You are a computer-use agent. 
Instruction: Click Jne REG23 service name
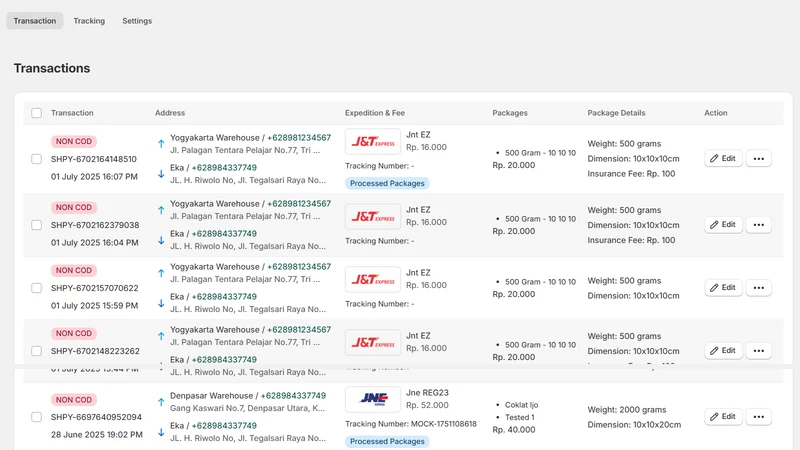click(428, 393)
